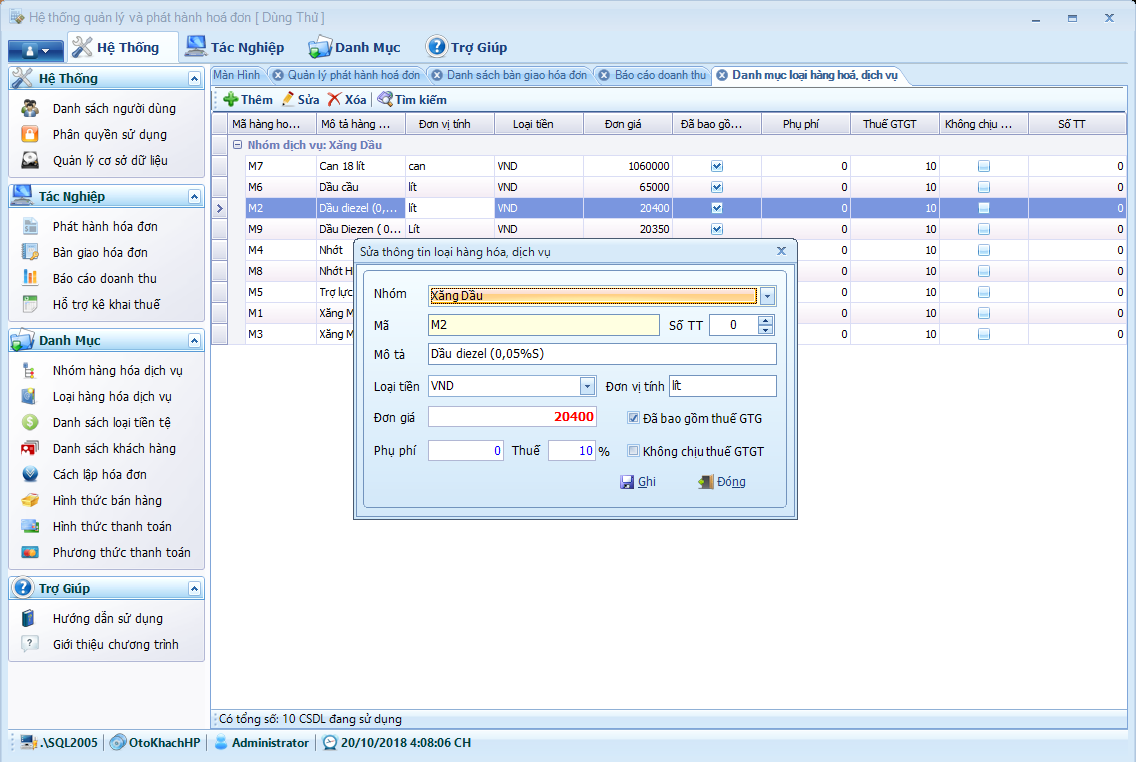
Task: Open the Loại tiền currency dropdown
Action: pos(587,386)
